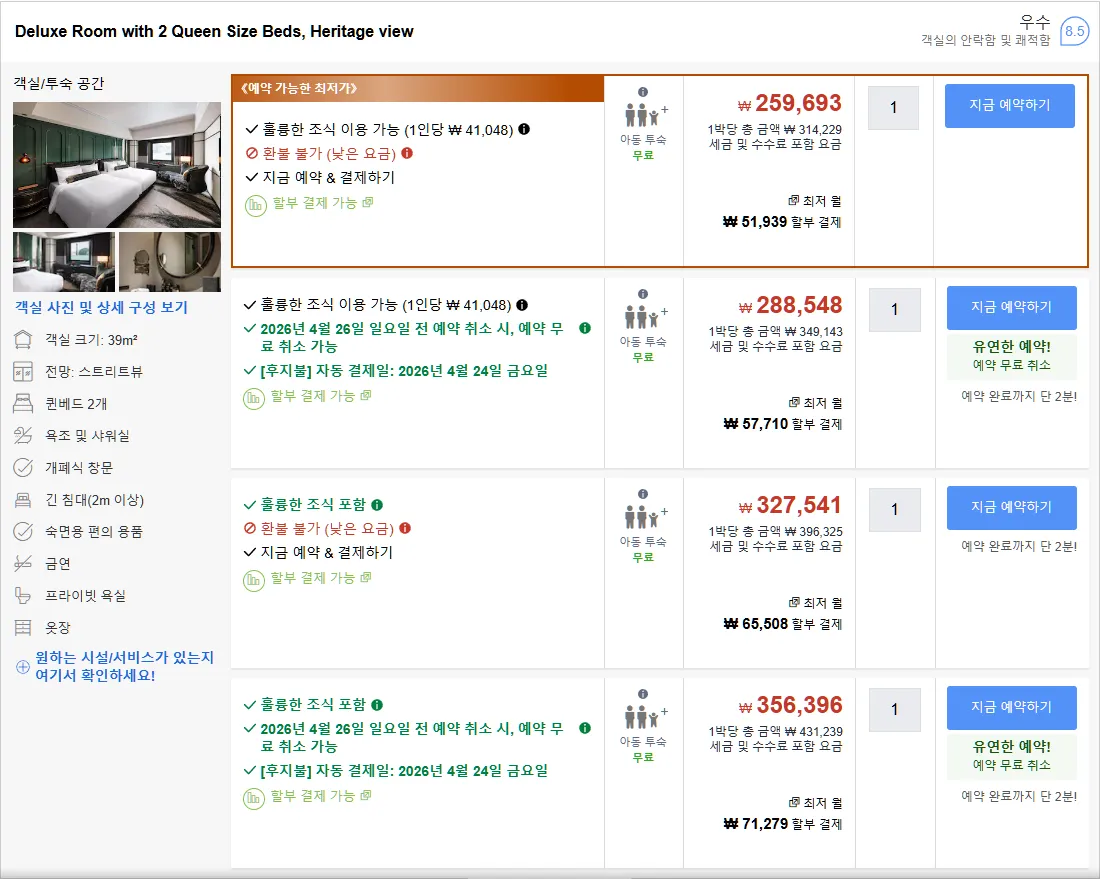Viewport: 1100px width, 879px height.
Task: Open the large bedroom photo
Action: click(117, 165)
